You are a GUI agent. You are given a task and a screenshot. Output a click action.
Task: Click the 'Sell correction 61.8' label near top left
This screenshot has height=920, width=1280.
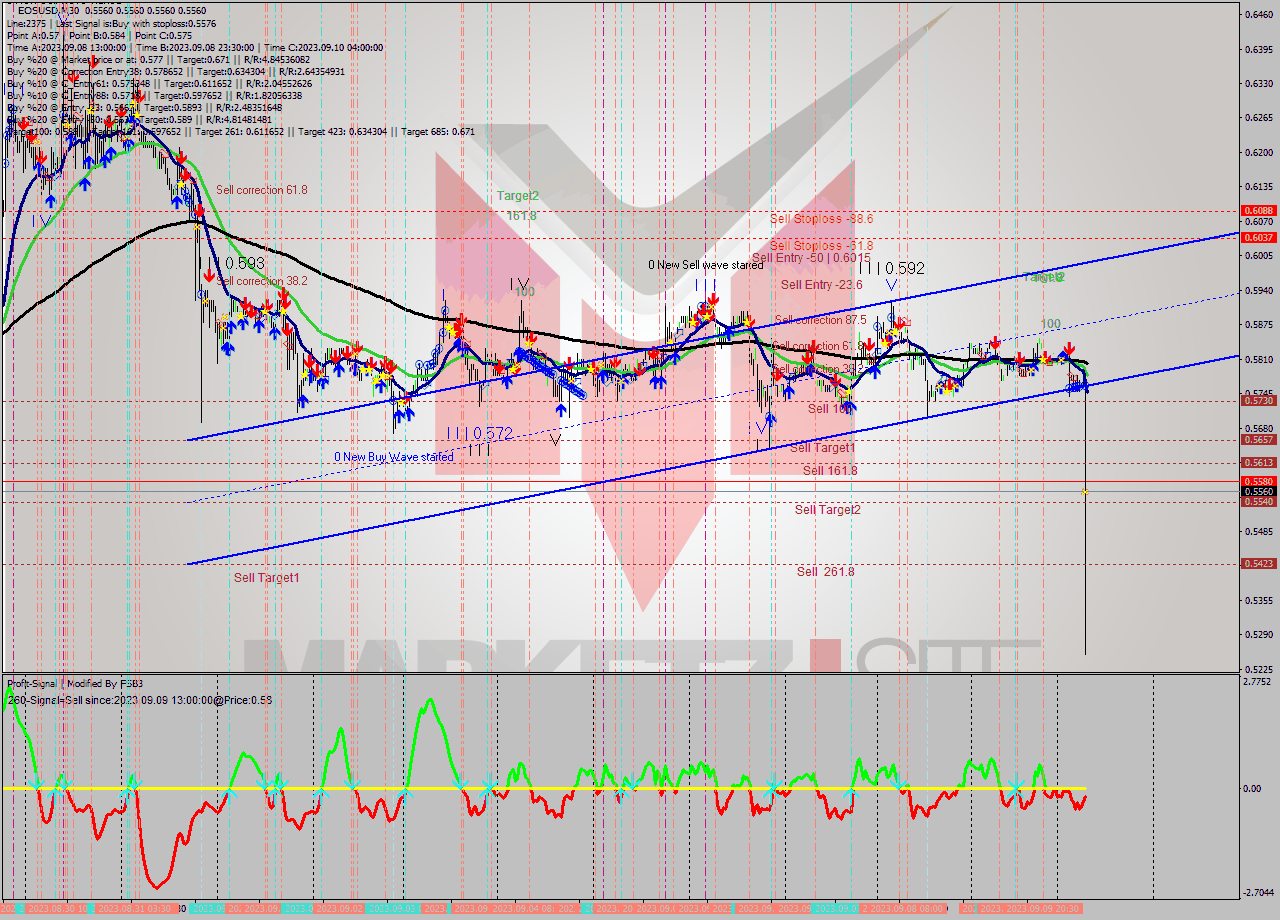261,189
